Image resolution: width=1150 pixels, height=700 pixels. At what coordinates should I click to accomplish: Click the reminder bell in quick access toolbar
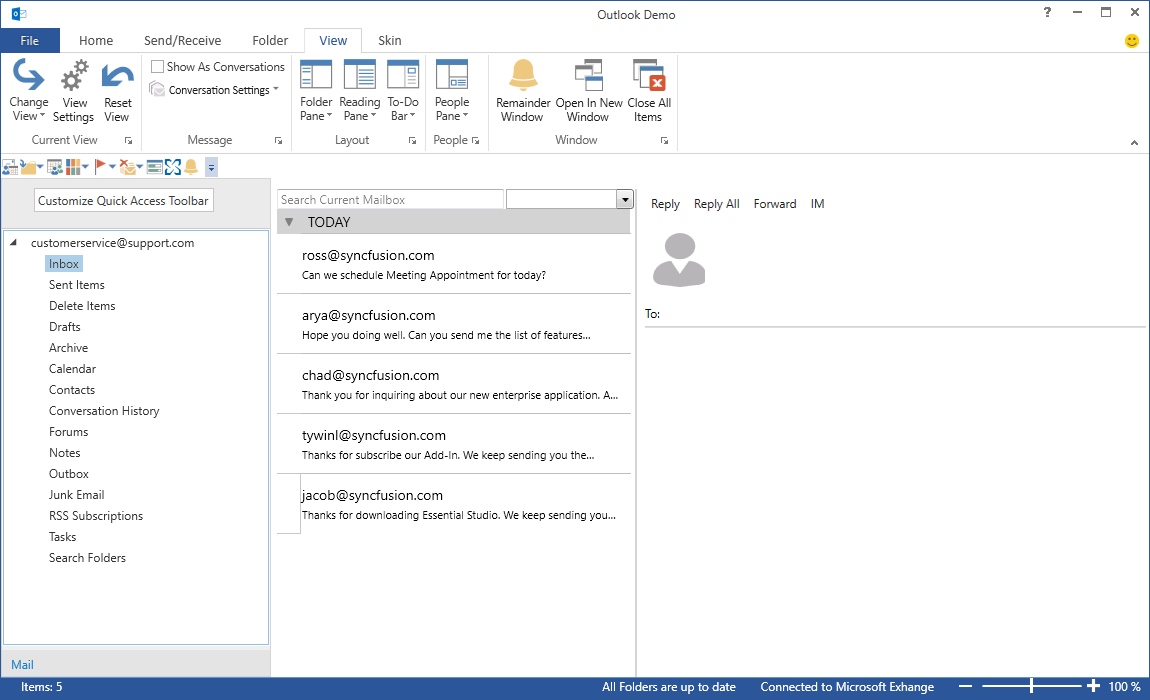coord(191,166)
